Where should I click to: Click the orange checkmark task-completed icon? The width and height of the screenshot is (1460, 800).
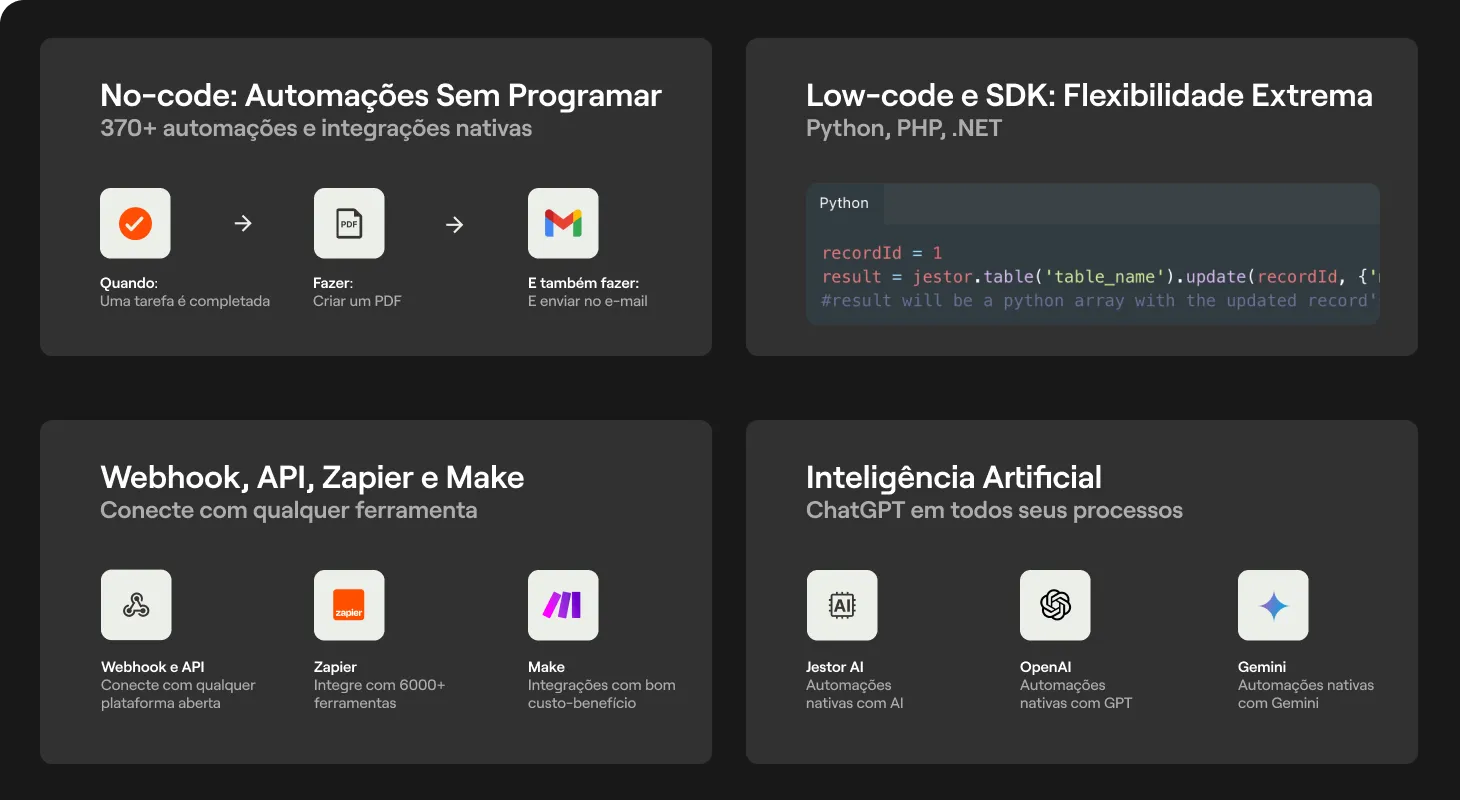135,223
